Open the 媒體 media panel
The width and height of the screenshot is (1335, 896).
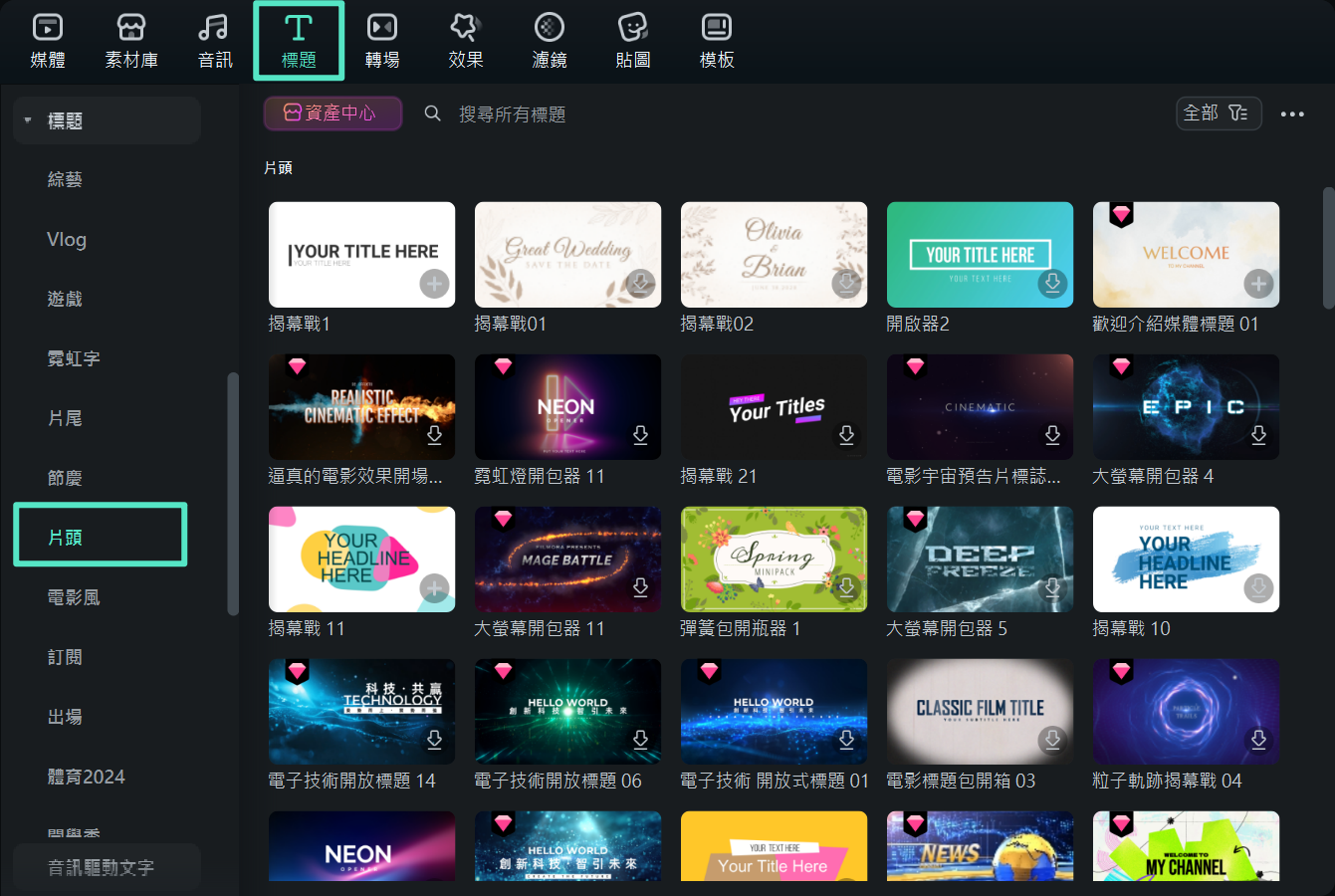(46, 40)
